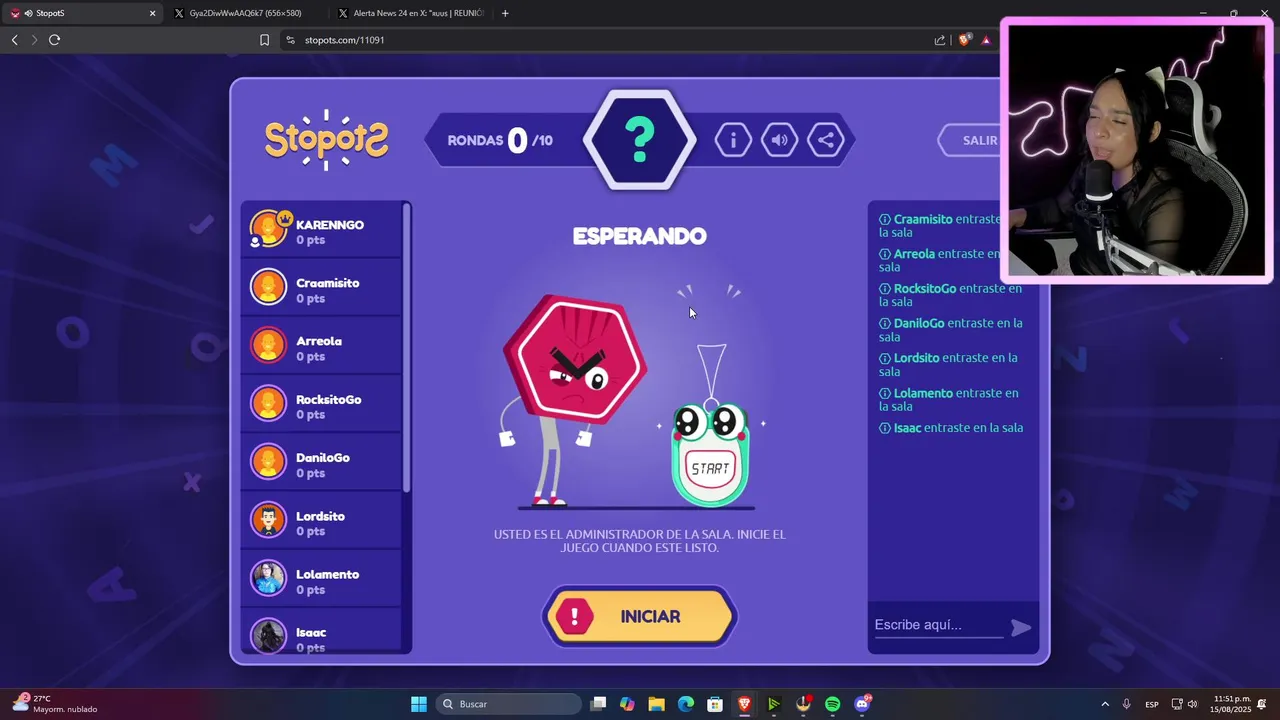This screenshot has height=720, width=1280.
Task: Launch Copilot from the taskbar
Action: [627, 704]
